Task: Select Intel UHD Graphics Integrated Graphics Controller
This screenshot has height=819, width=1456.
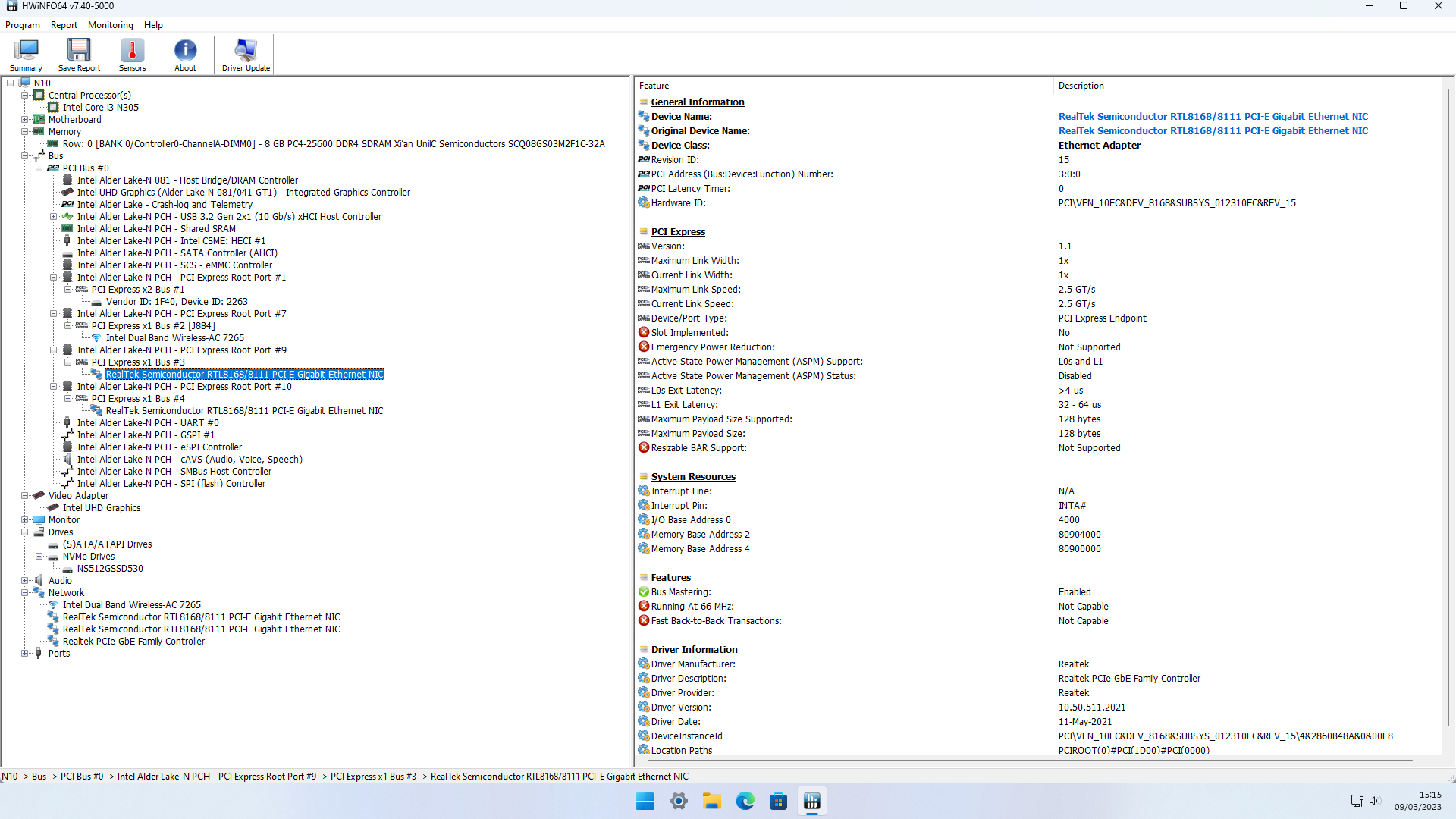Action: (243, 193)
